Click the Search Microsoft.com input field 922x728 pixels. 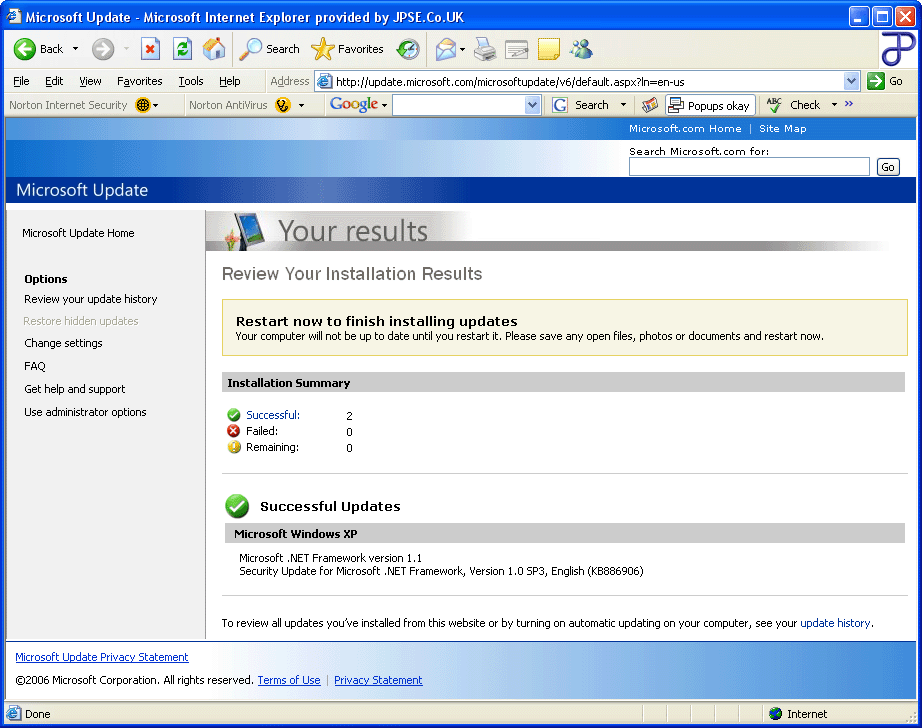[x=749, y=167]
